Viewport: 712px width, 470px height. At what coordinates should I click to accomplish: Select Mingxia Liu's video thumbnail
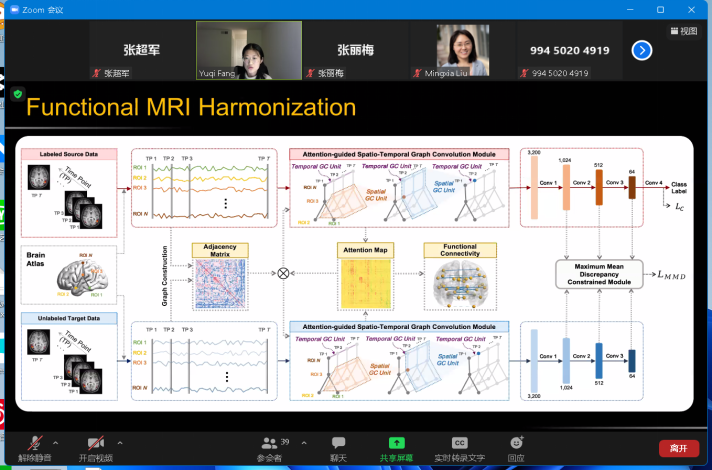(462, 51)
